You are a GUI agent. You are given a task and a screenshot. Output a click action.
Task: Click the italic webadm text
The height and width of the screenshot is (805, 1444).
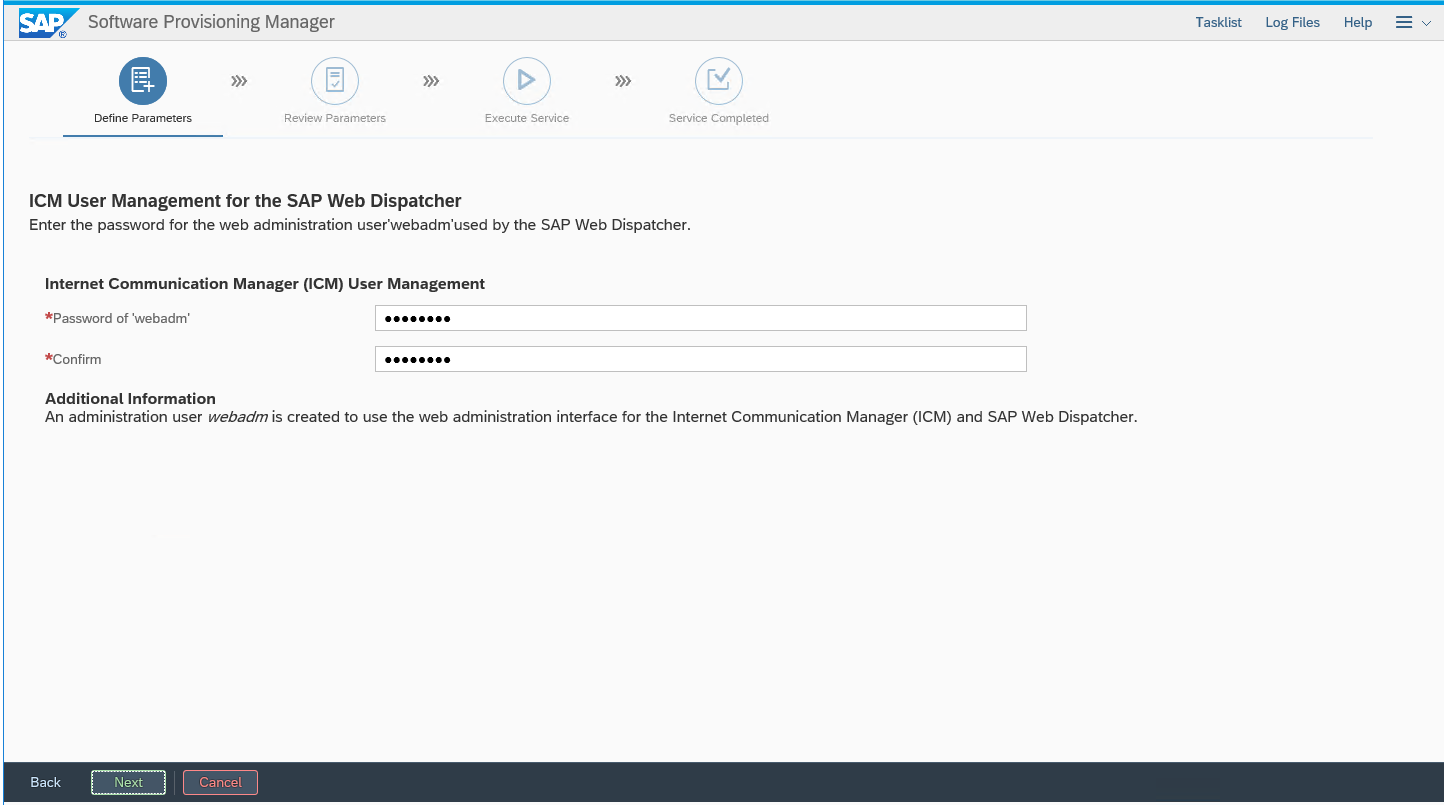pyautogui.click(x=237, y=417)
